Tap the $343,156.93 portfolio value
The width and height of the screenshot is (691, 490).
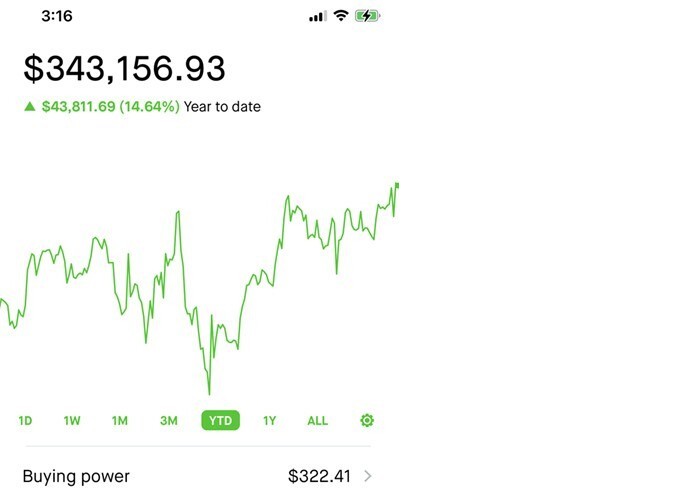click(124, 68)
